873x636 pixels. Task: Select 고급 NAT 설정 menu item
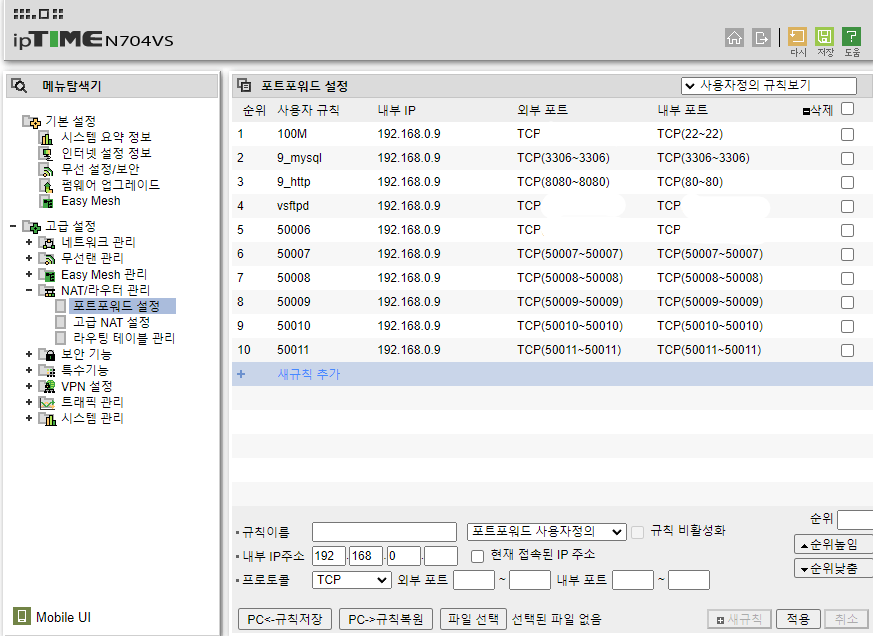click(111, 322)
